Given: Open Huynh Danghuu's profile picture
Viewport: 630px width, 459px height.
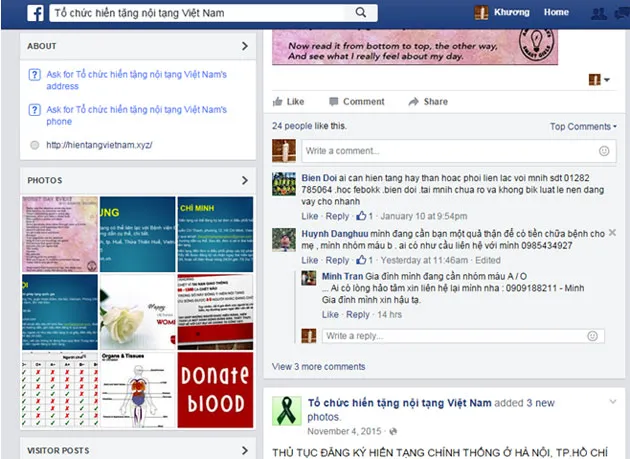Looking at the screenshot, I should click(x=284, y=240).
